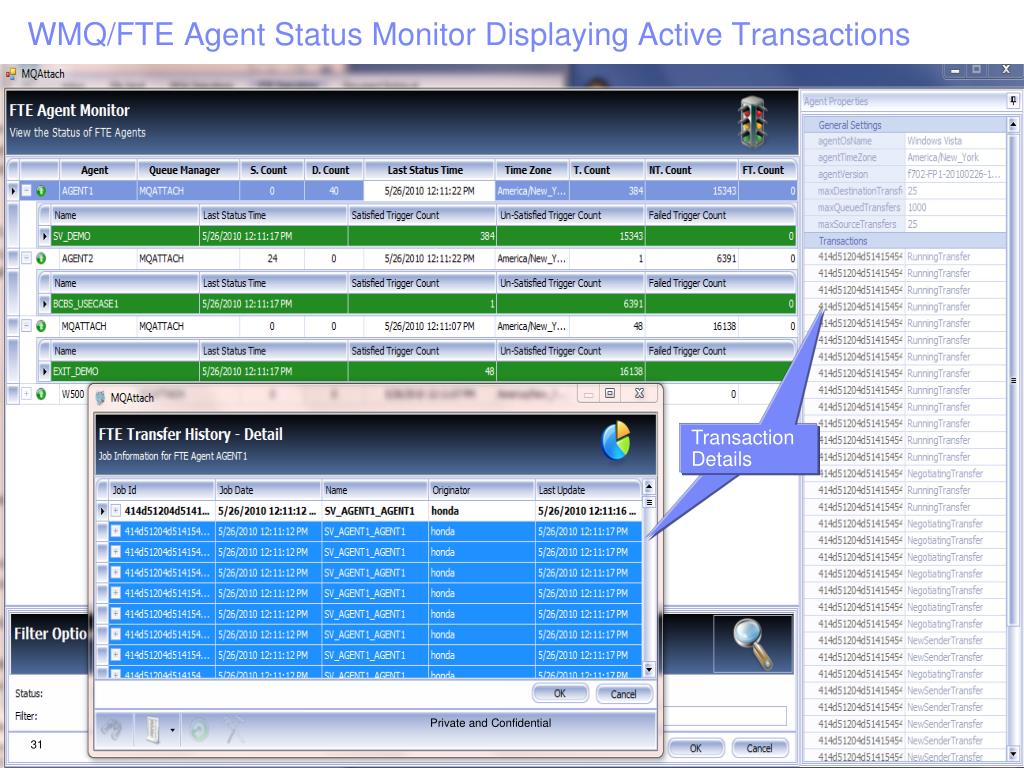
Task: Click the scroll down arrow in Transfer History grid
Action: pos(648,669)
